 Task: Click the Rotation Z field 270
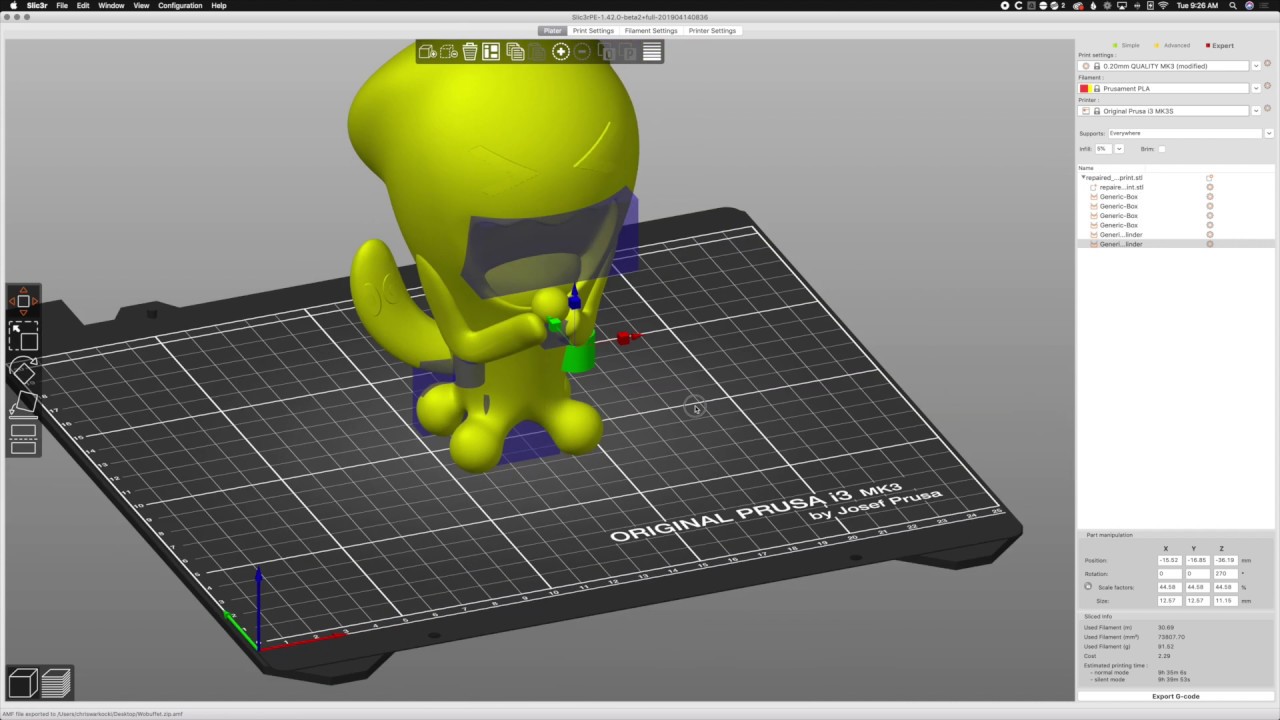pos(1225,574)
